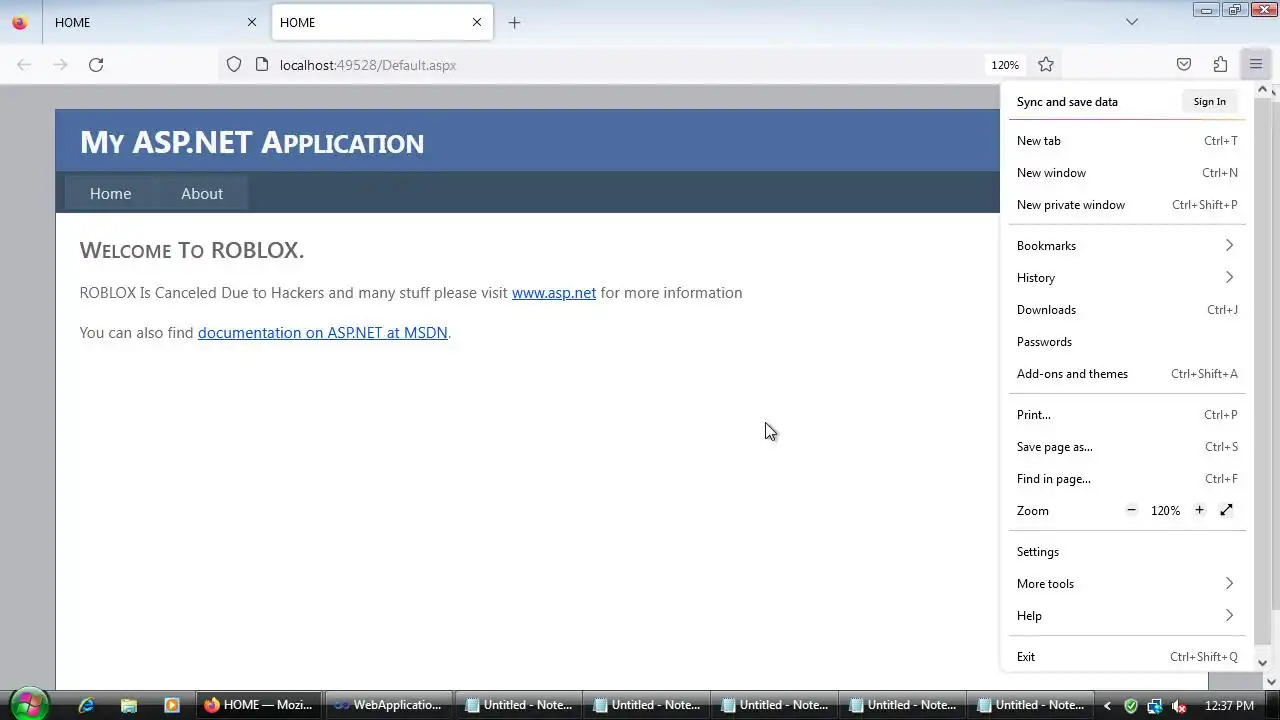Expand the Bookmarks submenu
Screen dimensions: 1280x720
click(x=1127, y=246)
